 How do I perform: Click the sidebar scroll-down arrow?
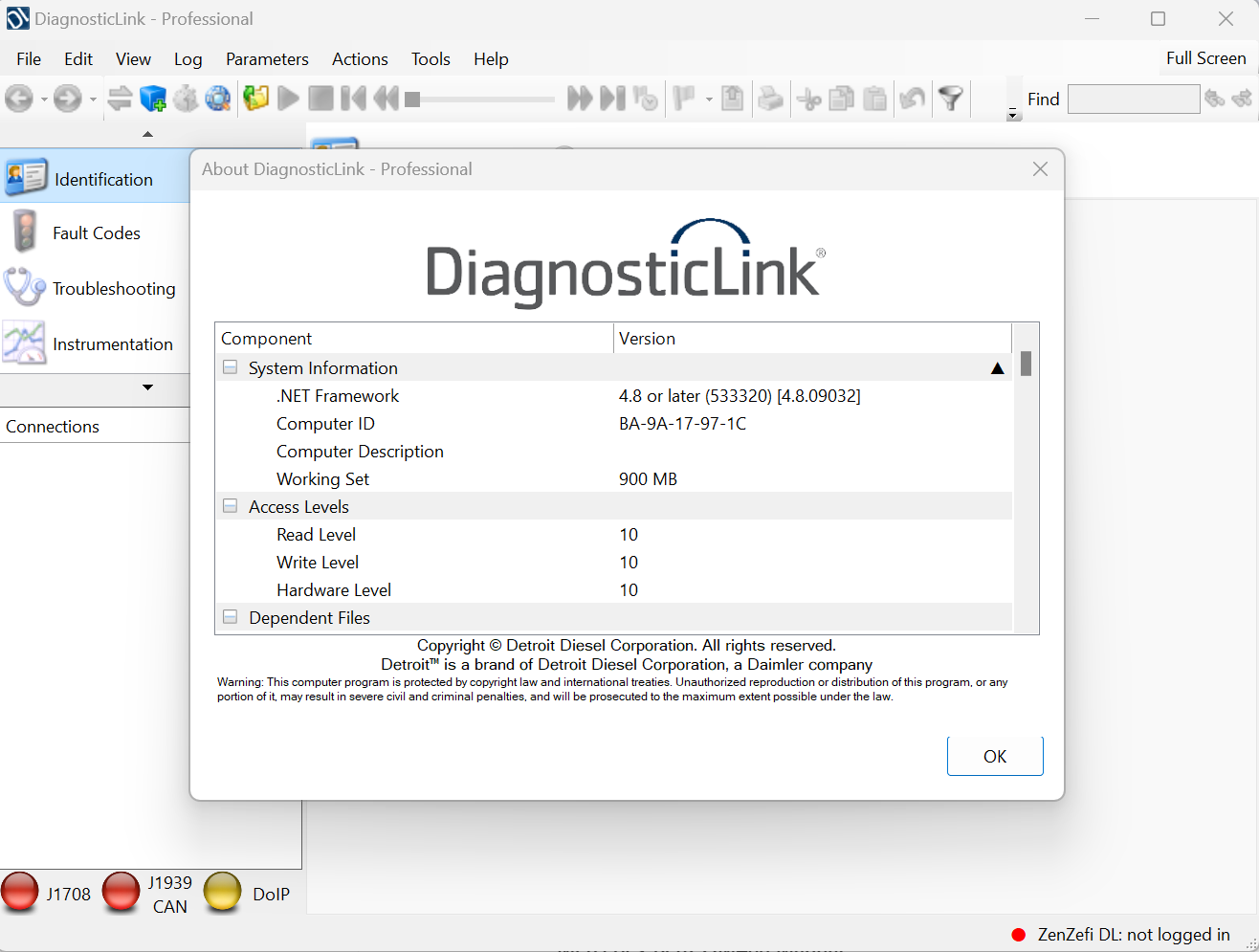(147, 387)
